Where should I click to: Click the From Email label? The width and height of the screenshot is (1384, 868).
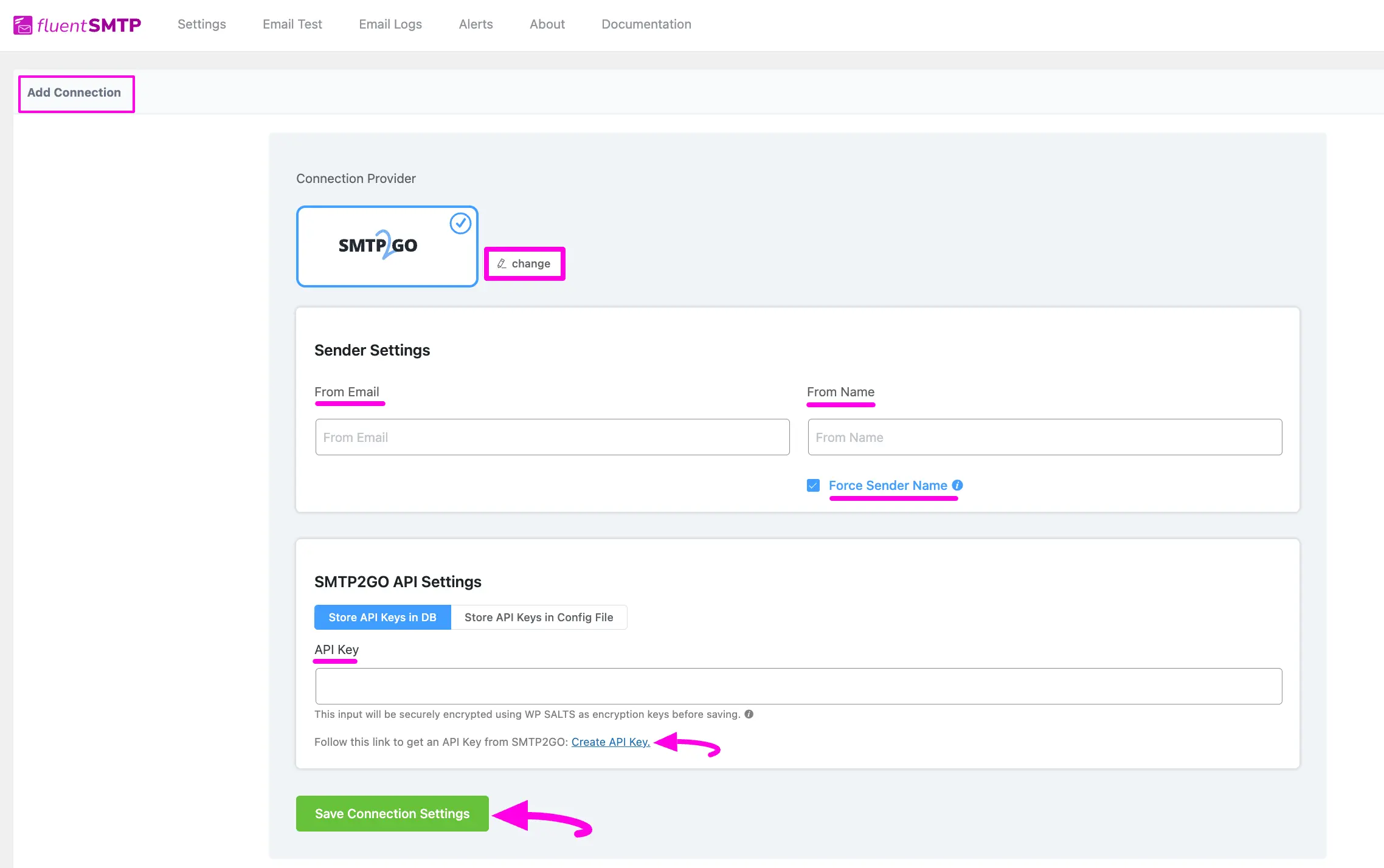347,392
